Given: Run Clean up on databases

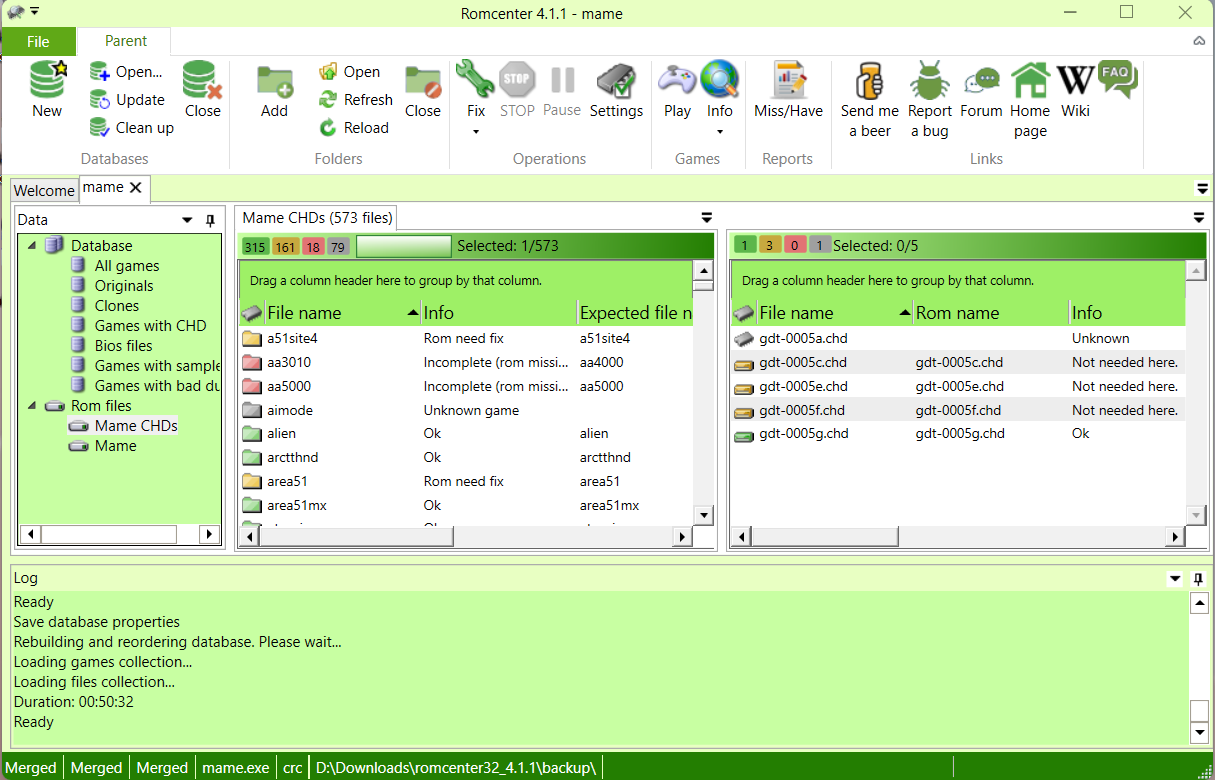Looking at the screenshot, I should point(131,128).
